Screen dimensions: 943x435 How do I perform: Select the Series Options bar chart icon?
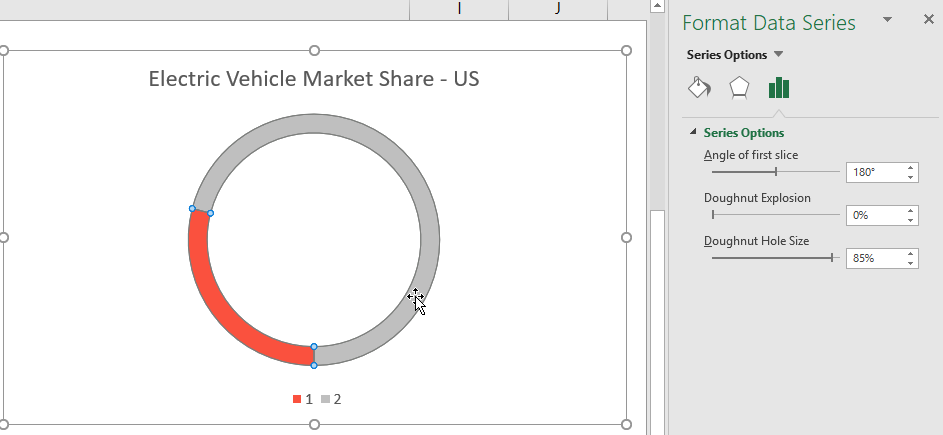[x=779, y=87]
